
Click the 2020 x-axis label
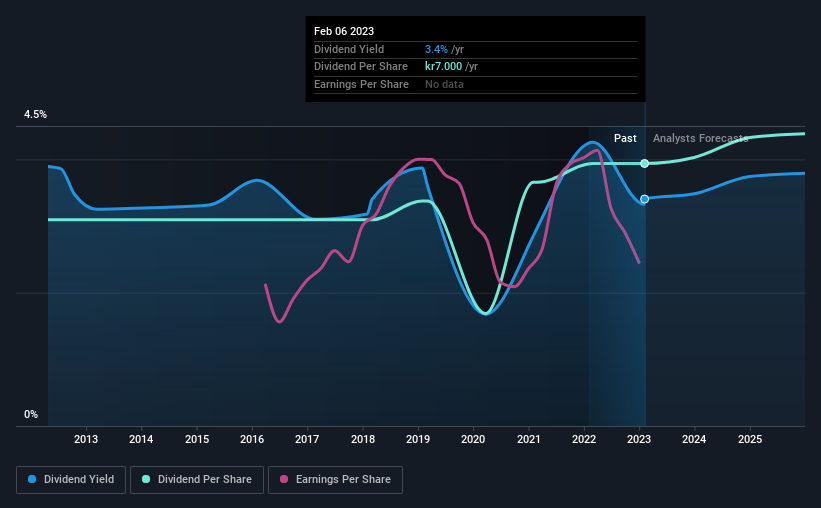tap(473, 439)
